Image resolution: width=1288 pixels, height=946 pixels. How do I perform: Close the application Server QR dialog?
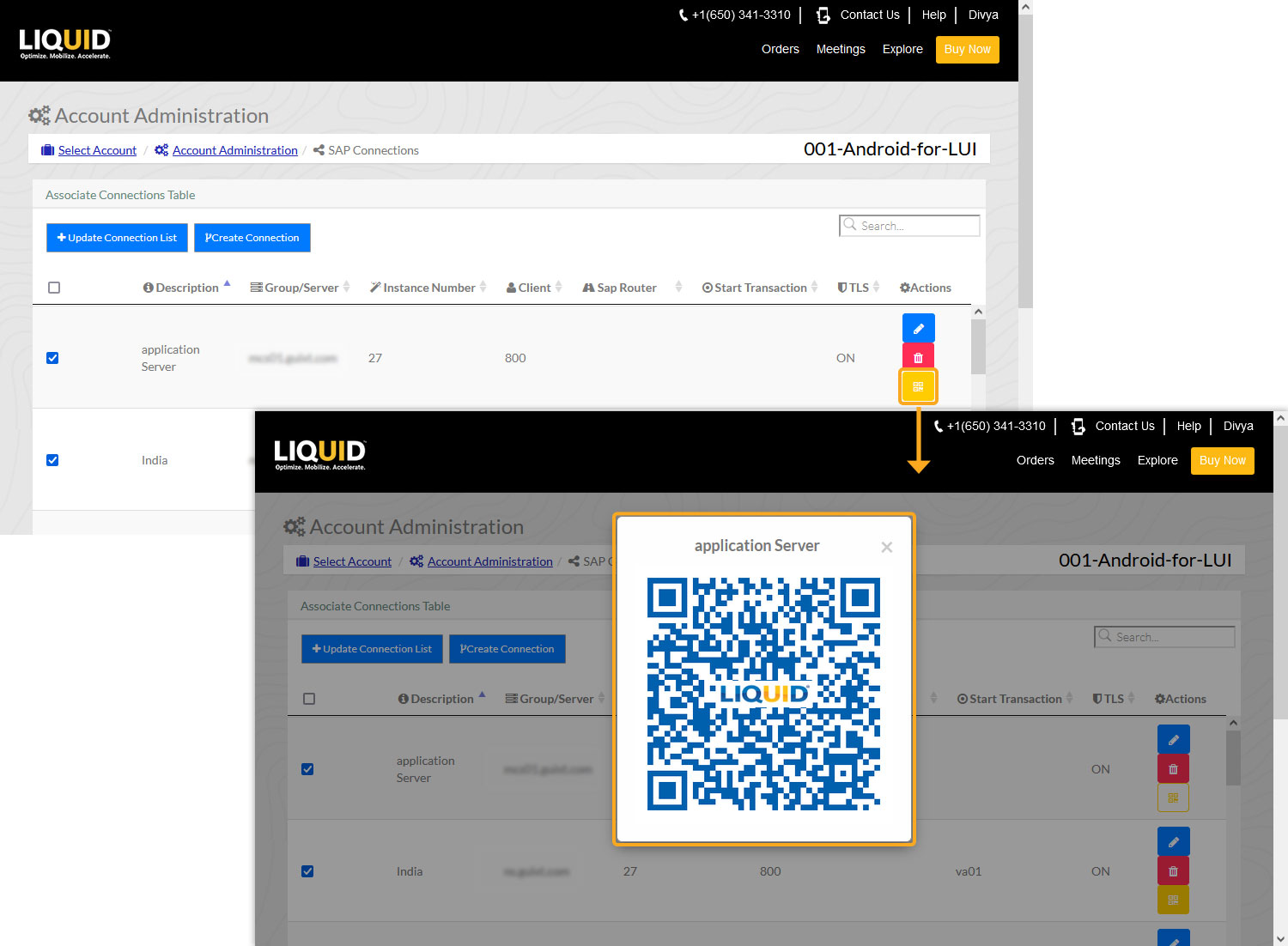[887, 547]
